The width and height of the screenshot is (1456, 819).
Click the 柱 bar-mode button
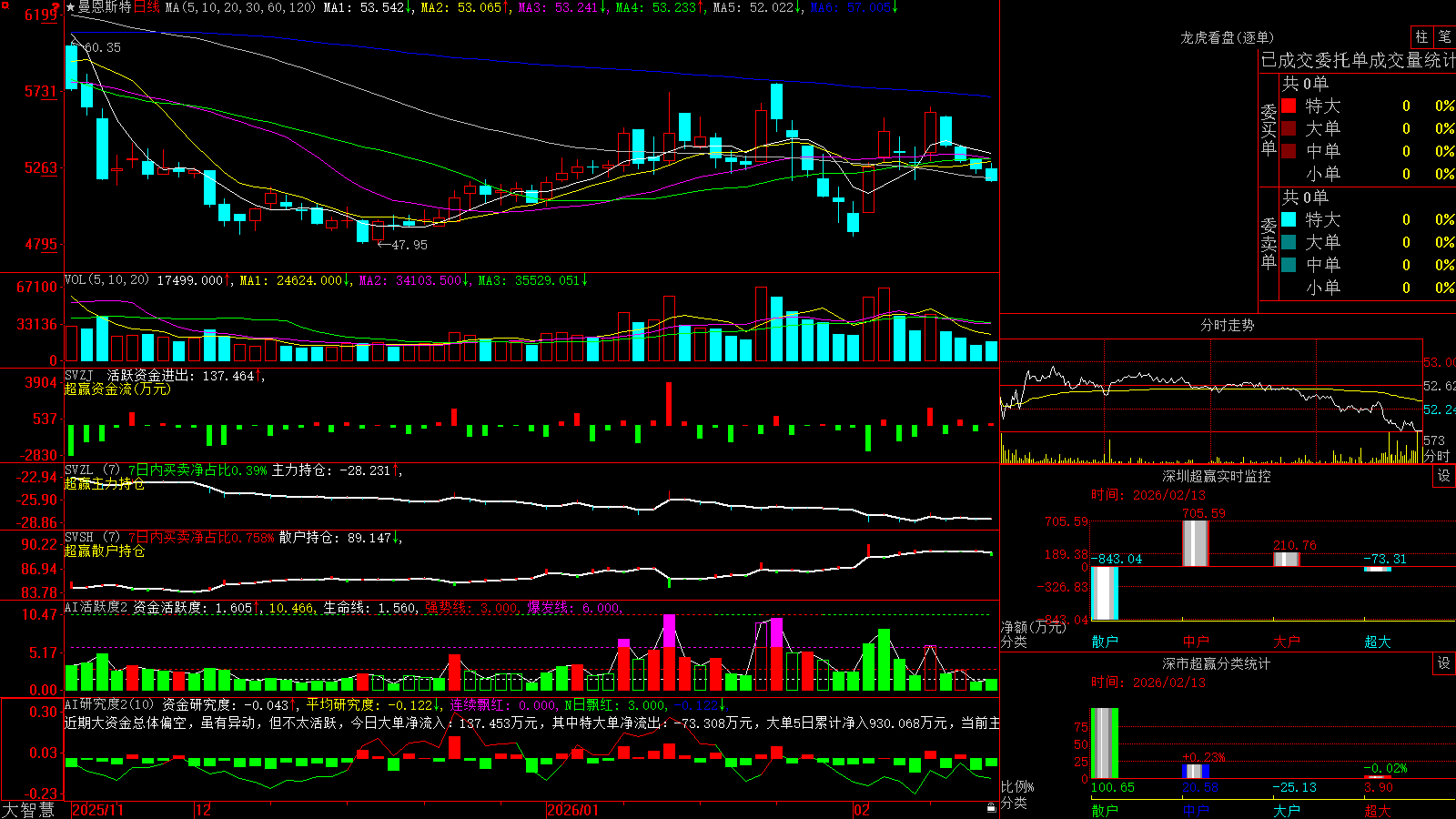pos(1421,36)
